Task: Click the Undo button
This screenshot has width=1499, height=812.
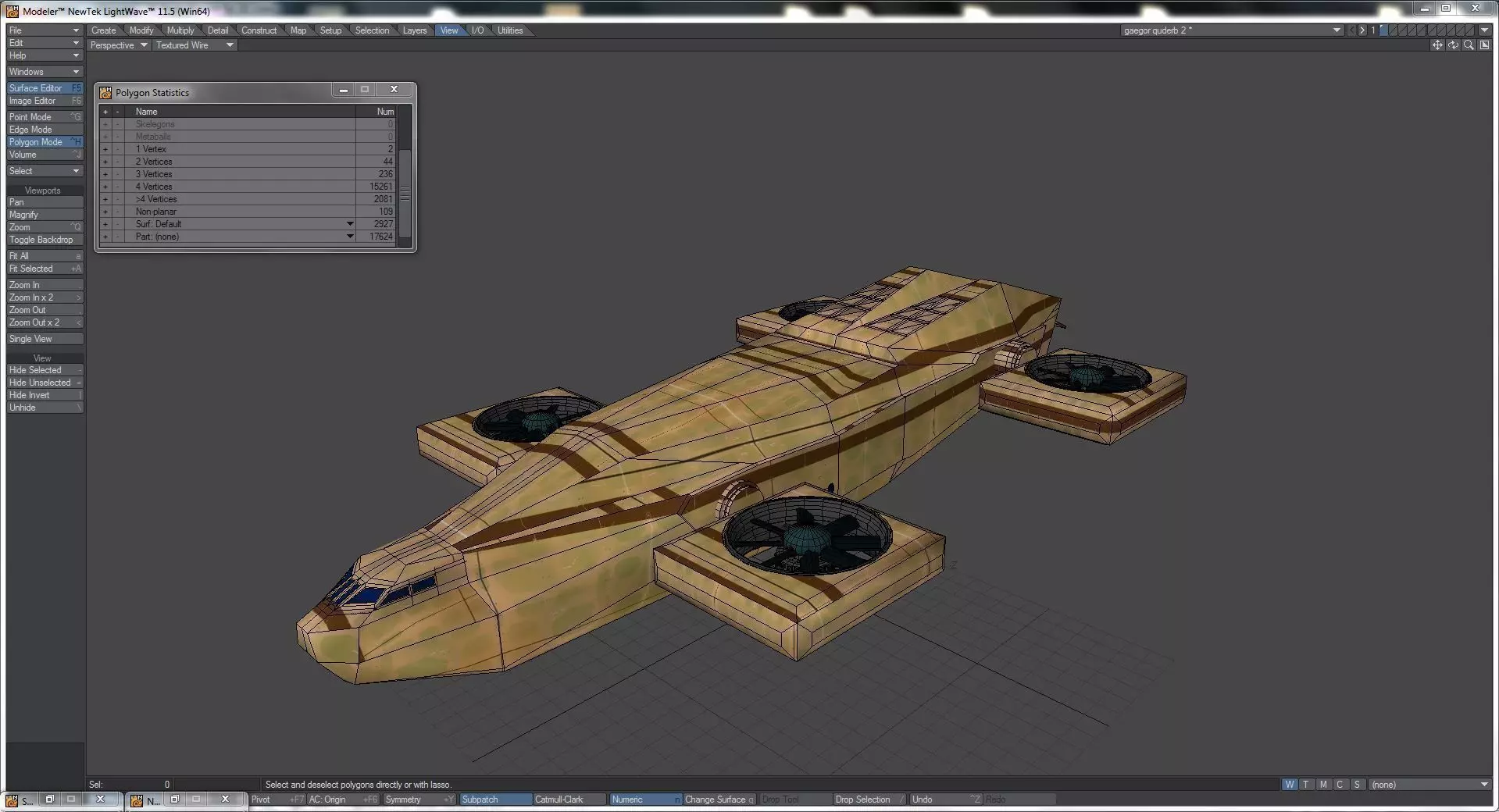Action: click(945, 800)
